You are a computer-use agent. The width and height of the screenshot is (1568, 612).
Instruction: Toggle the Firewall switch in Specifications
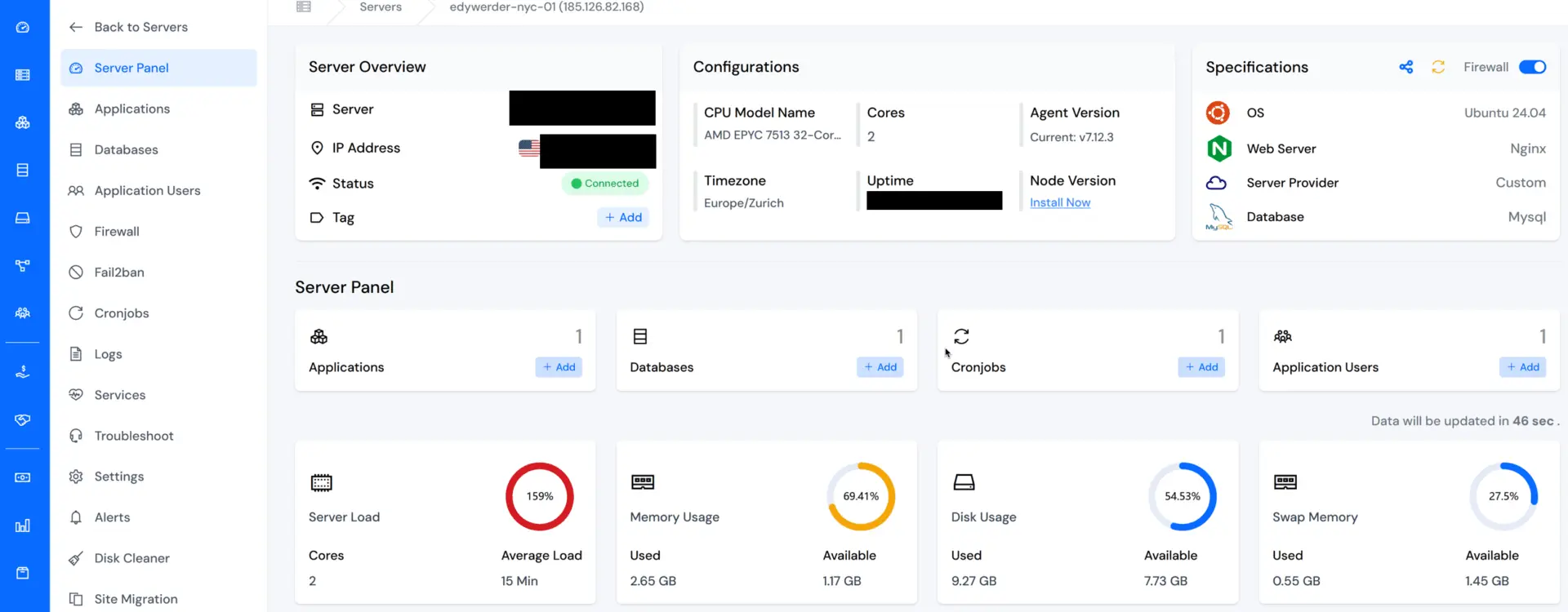point(1532,67)
